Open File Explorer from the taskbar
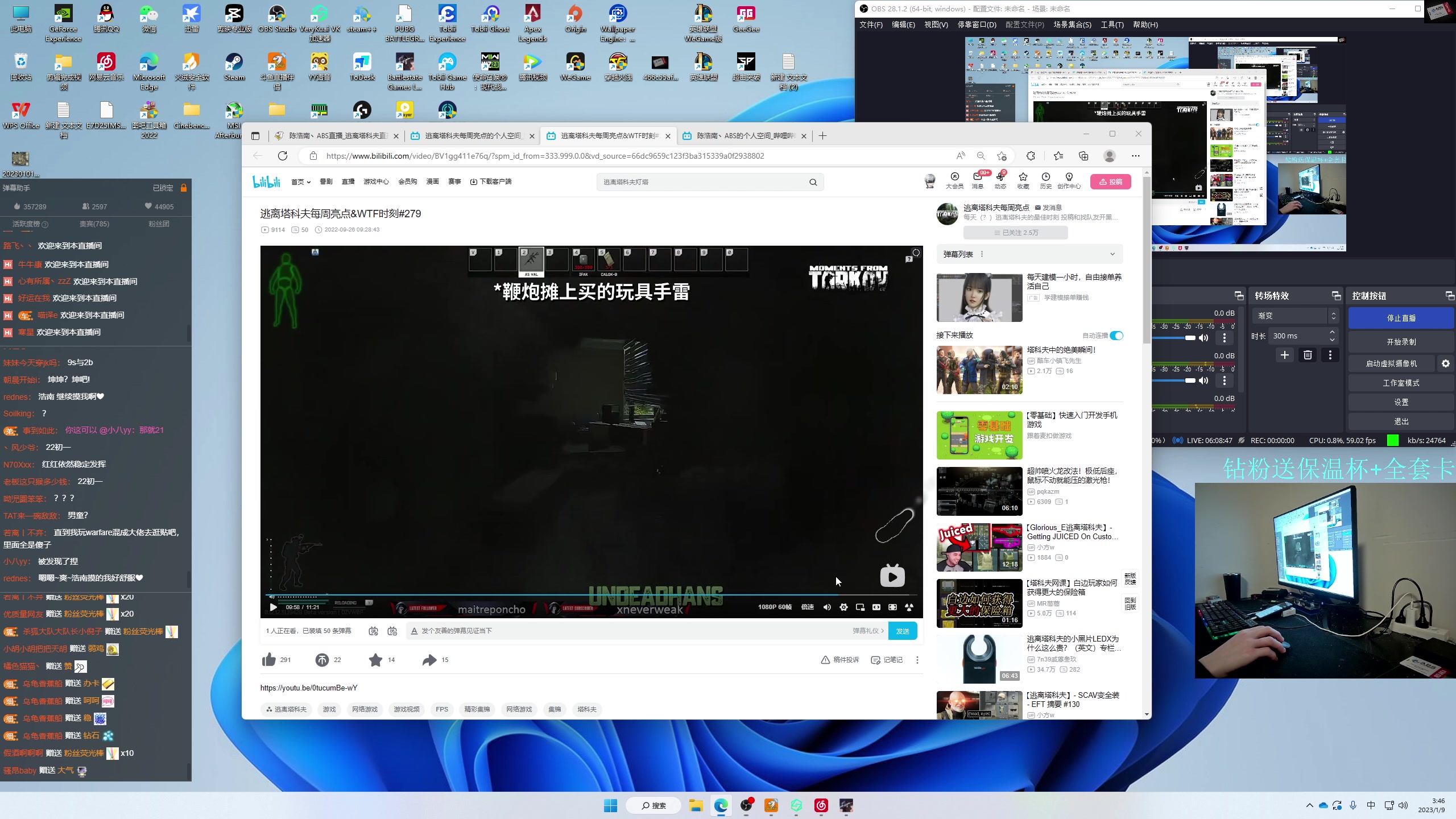Viewport: 1456px width, 819px height. [x=696, y=805]
